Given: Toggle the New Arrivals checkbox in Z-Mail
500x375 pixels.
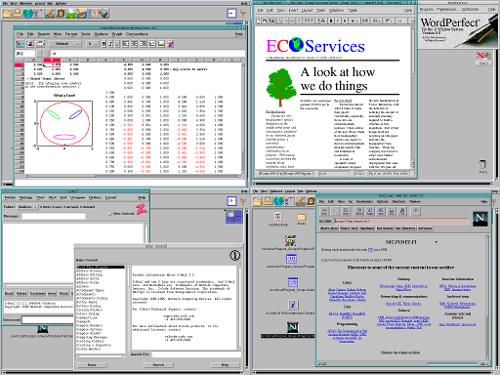Looking at the screenshot, I should 110,213.
